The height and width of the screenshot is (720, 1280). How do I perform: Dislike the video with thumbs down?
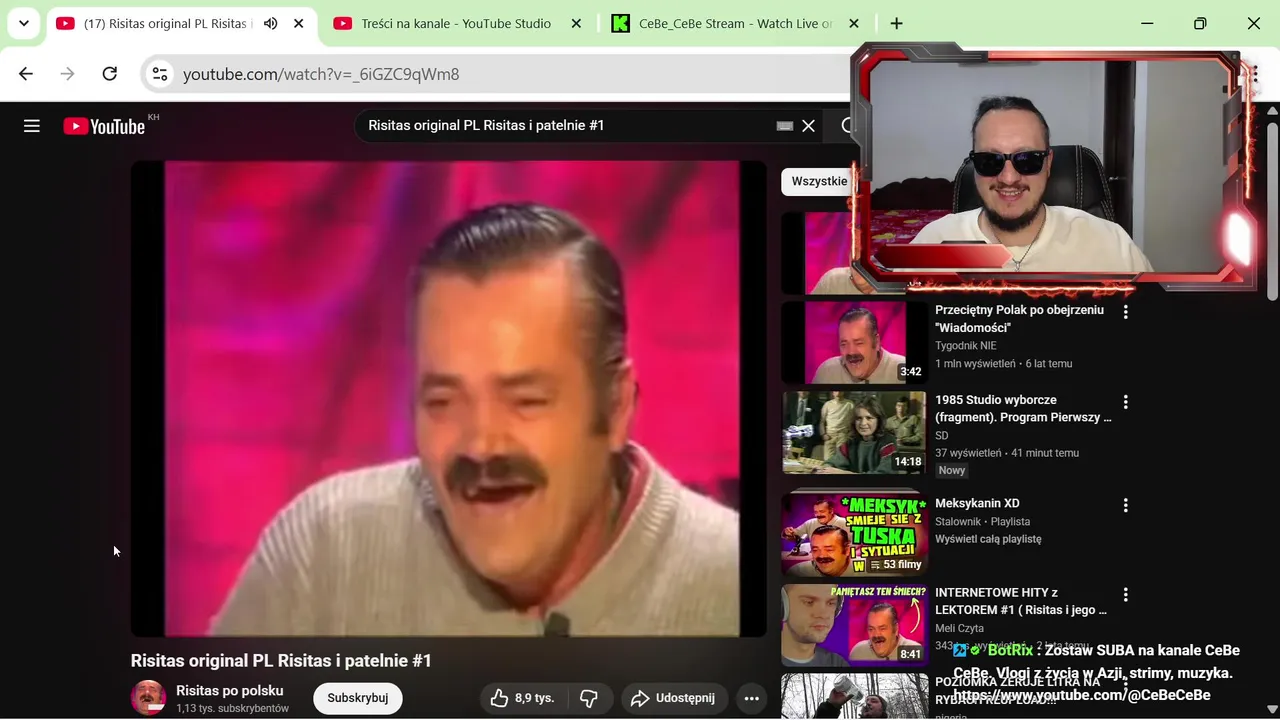point(589,698)
